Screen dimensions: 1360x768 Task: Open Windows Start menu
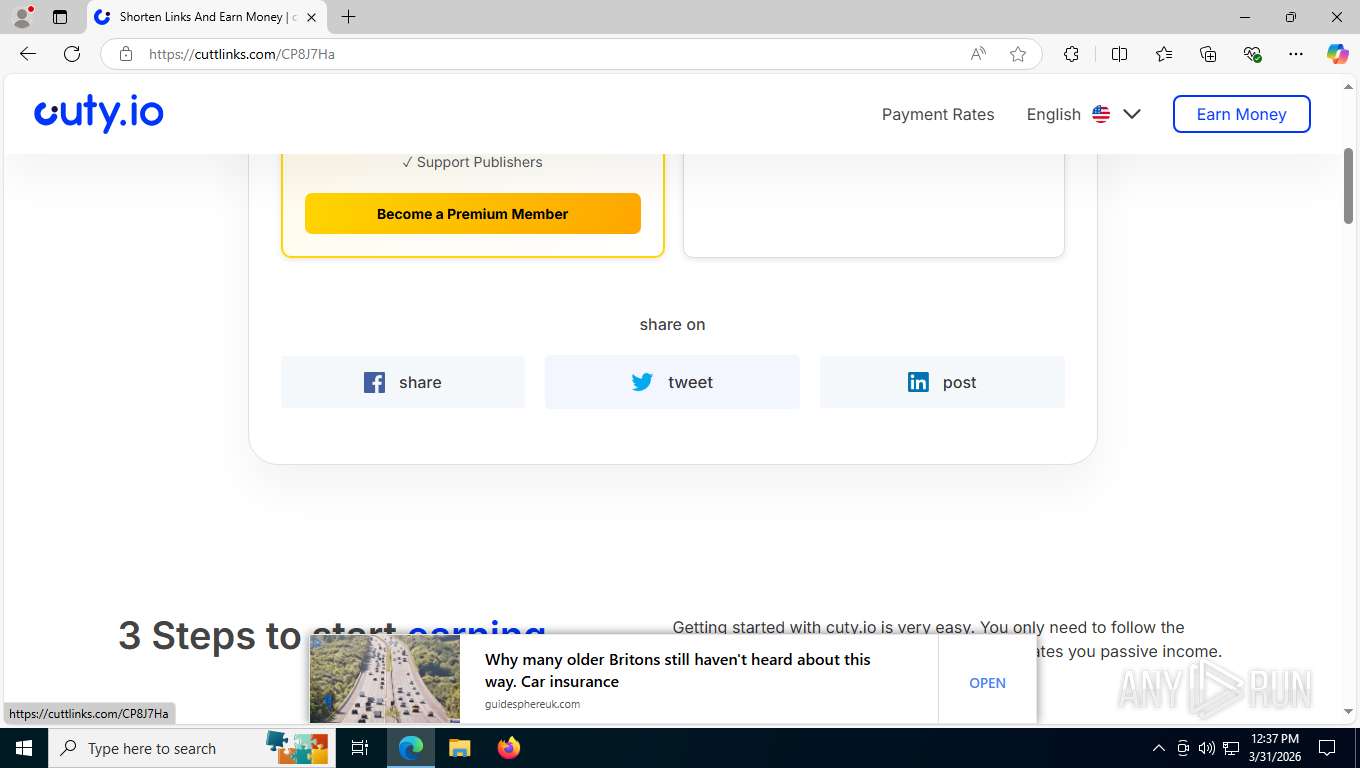[24, 748]
